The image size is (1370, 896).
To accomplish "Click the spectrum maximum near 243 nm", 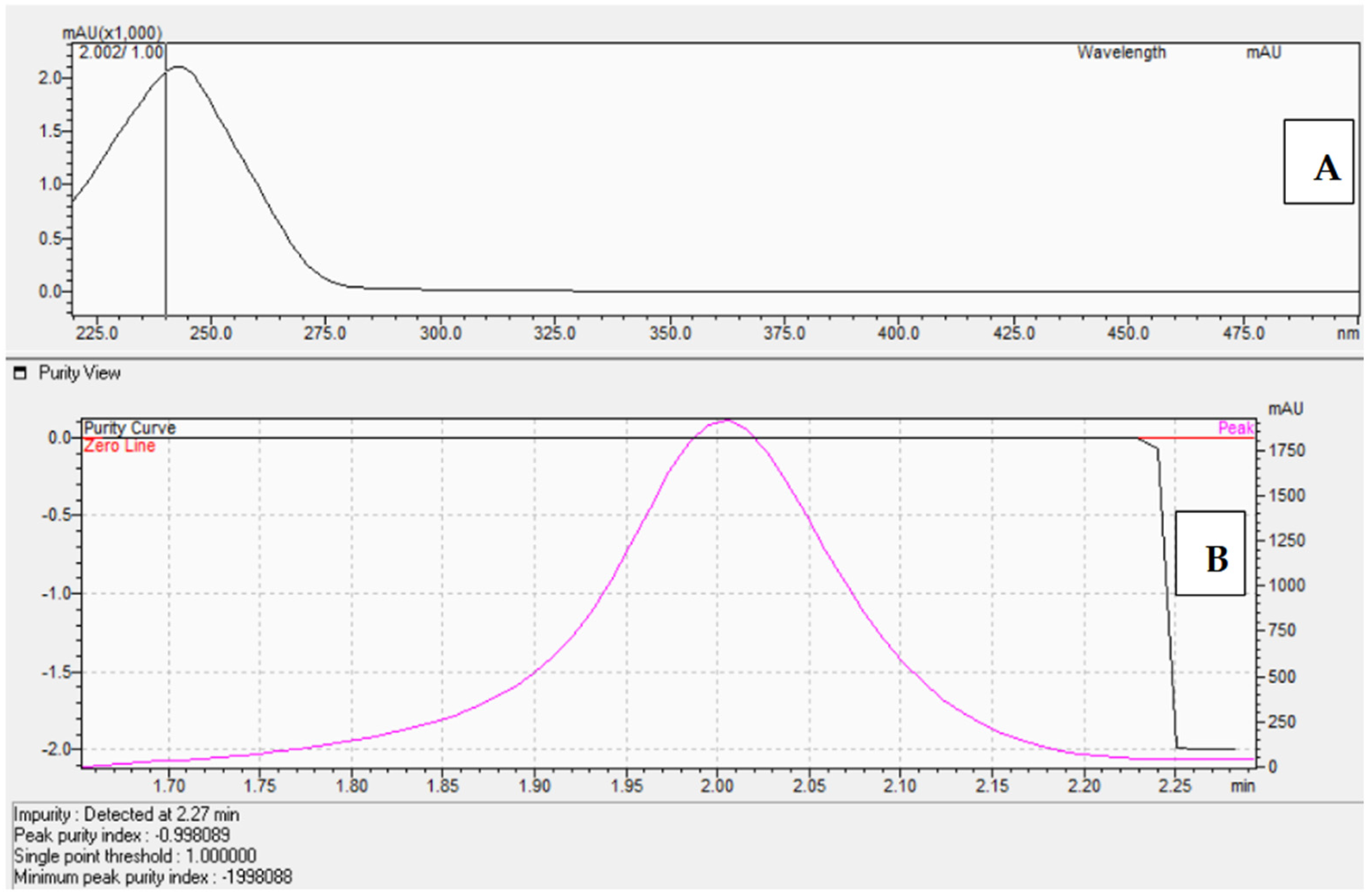I will coord(179,67).
